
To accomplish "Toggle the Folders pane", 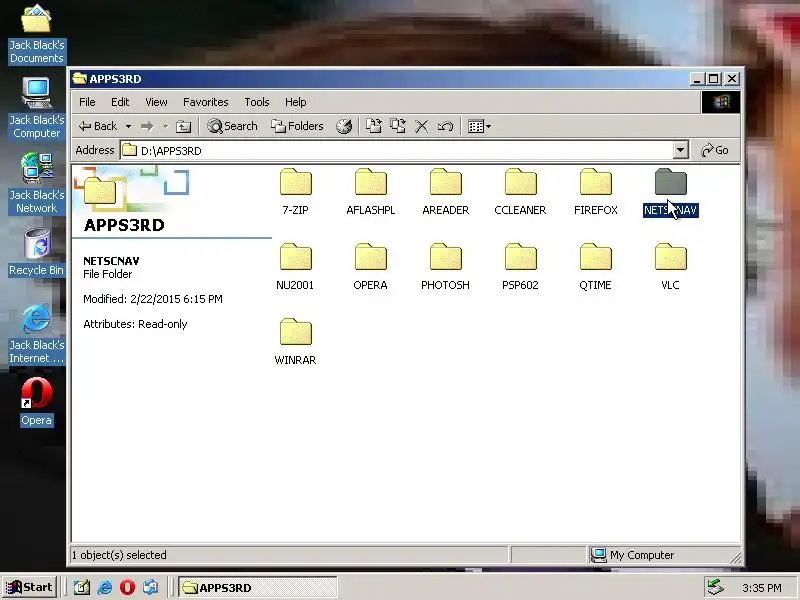I will tap(297, 126).
